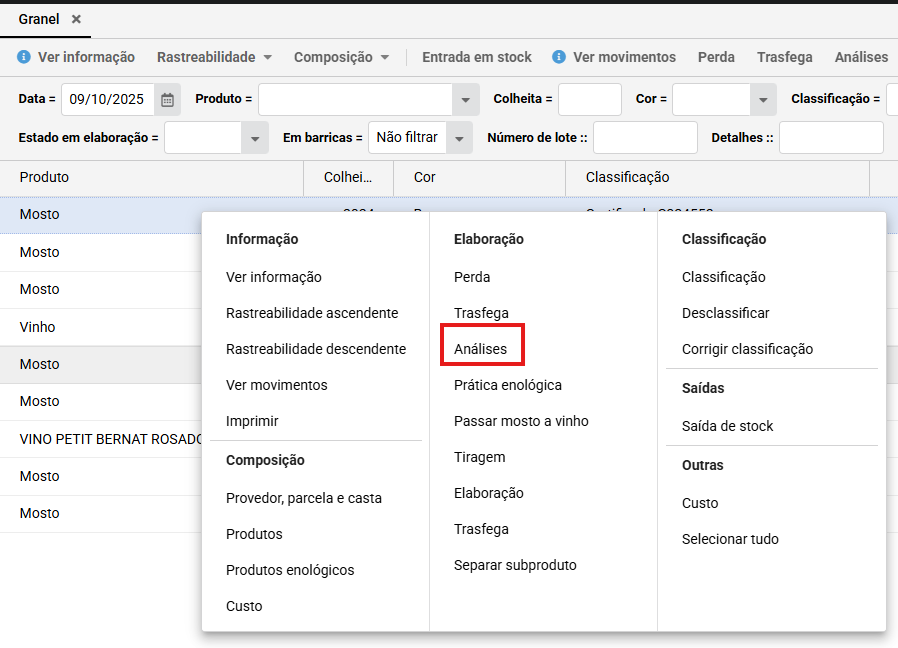This screenshot has width=898, height=648.
Task: Choose Desclassificar in context menu
Action: (x=726, y=313)
